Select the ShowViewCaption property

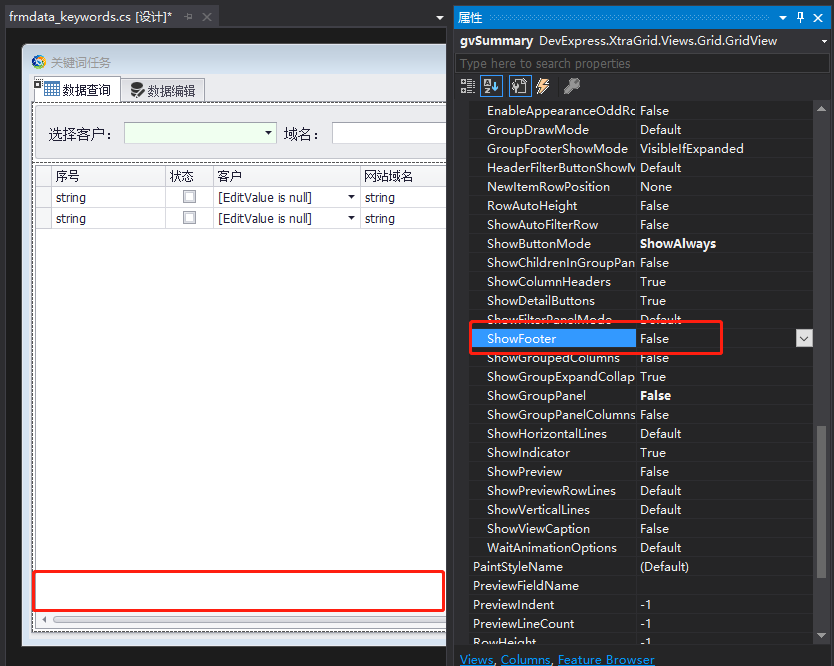[538, 528]
